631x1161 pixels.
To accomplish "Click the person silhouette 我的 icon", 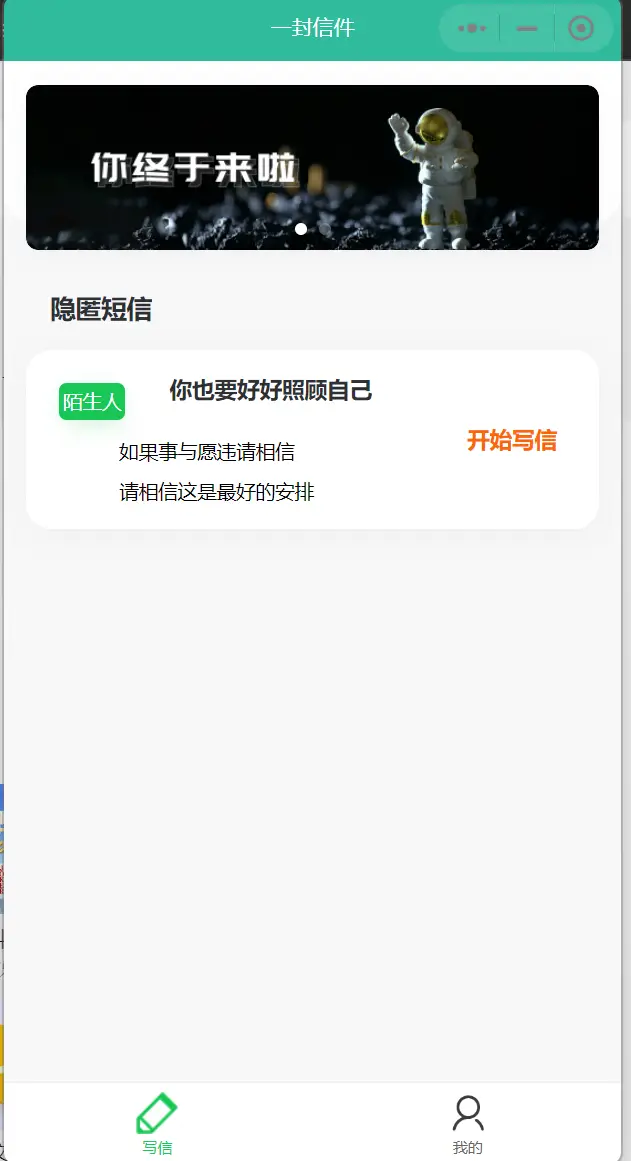I will [468, 1113].
